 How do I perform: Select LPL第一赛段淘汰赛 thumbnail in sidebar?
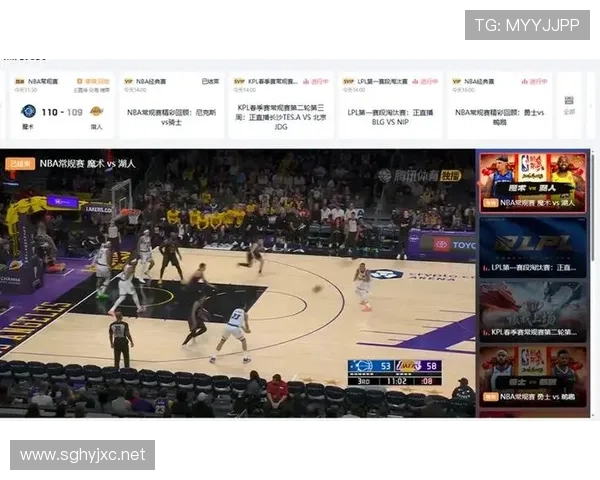533,247
